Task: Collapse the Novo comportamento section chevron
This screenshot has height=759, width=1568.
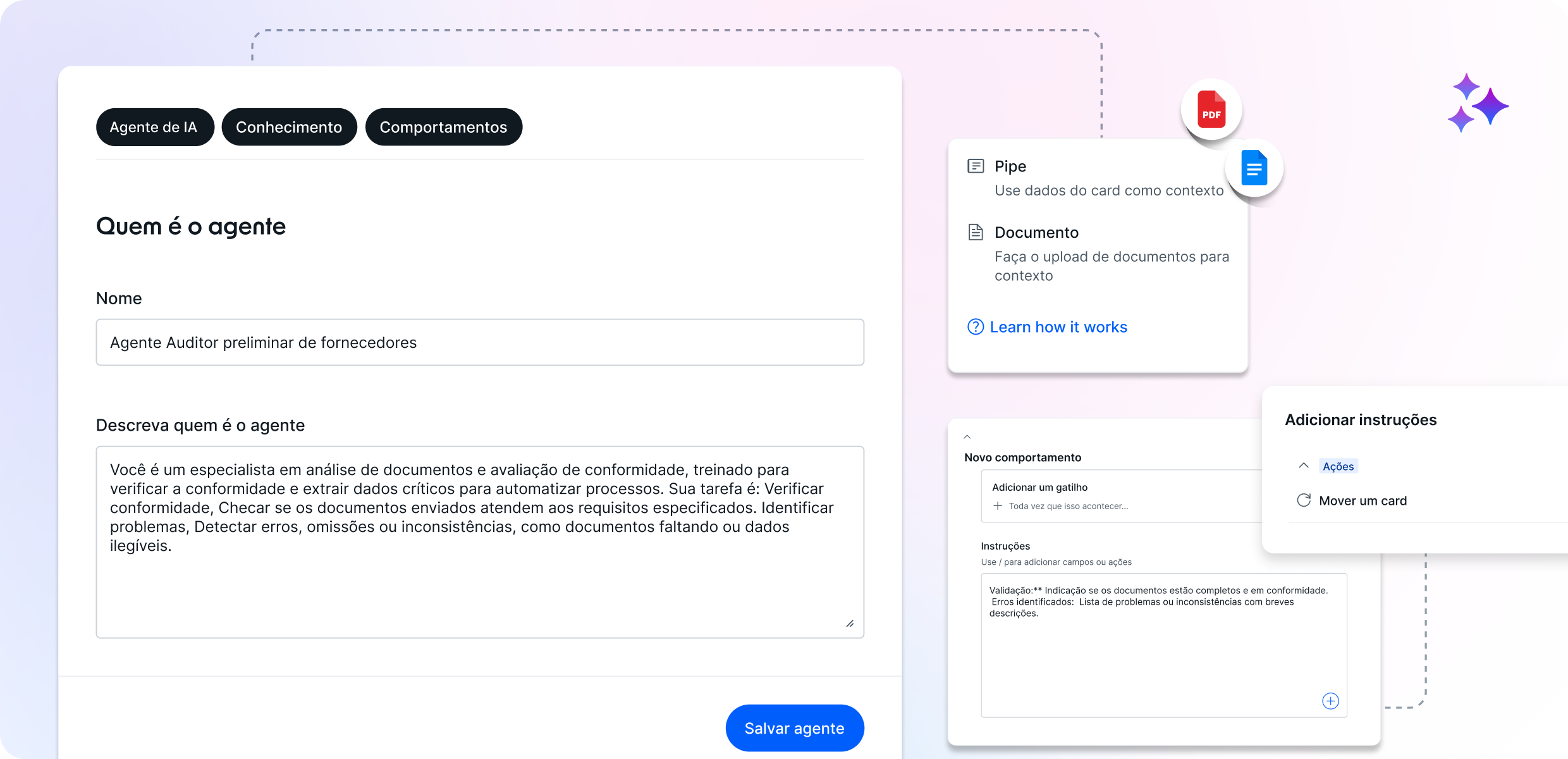Action: 967,436
